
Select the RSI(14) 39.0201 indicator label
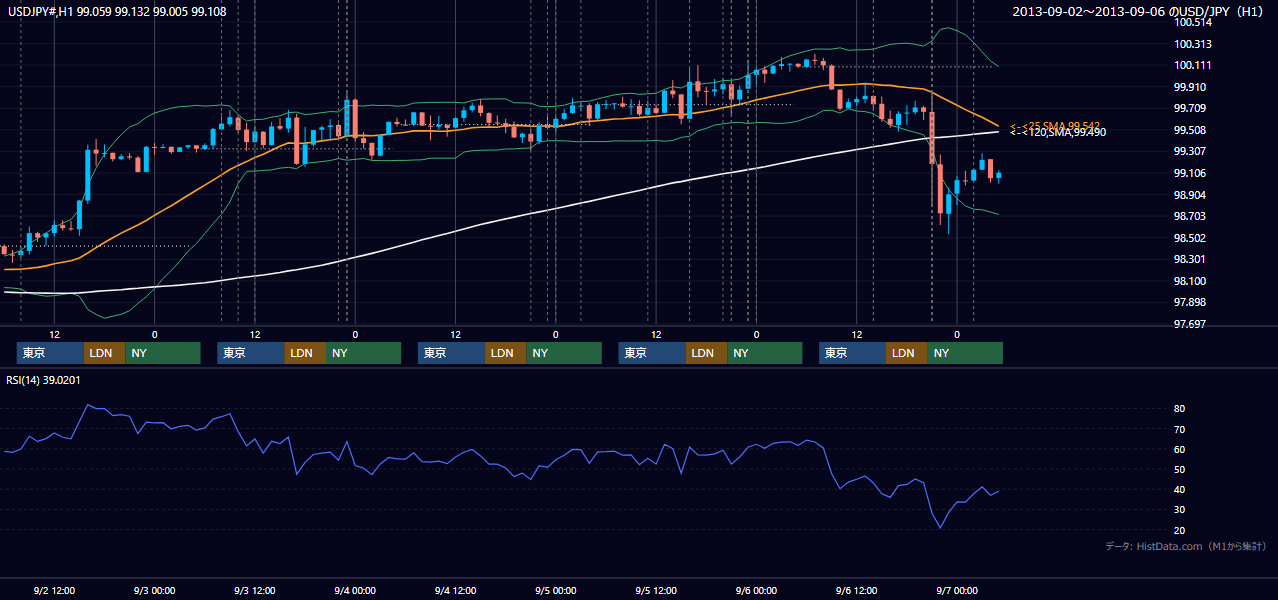pyautogui.click(x=43, y=380)
